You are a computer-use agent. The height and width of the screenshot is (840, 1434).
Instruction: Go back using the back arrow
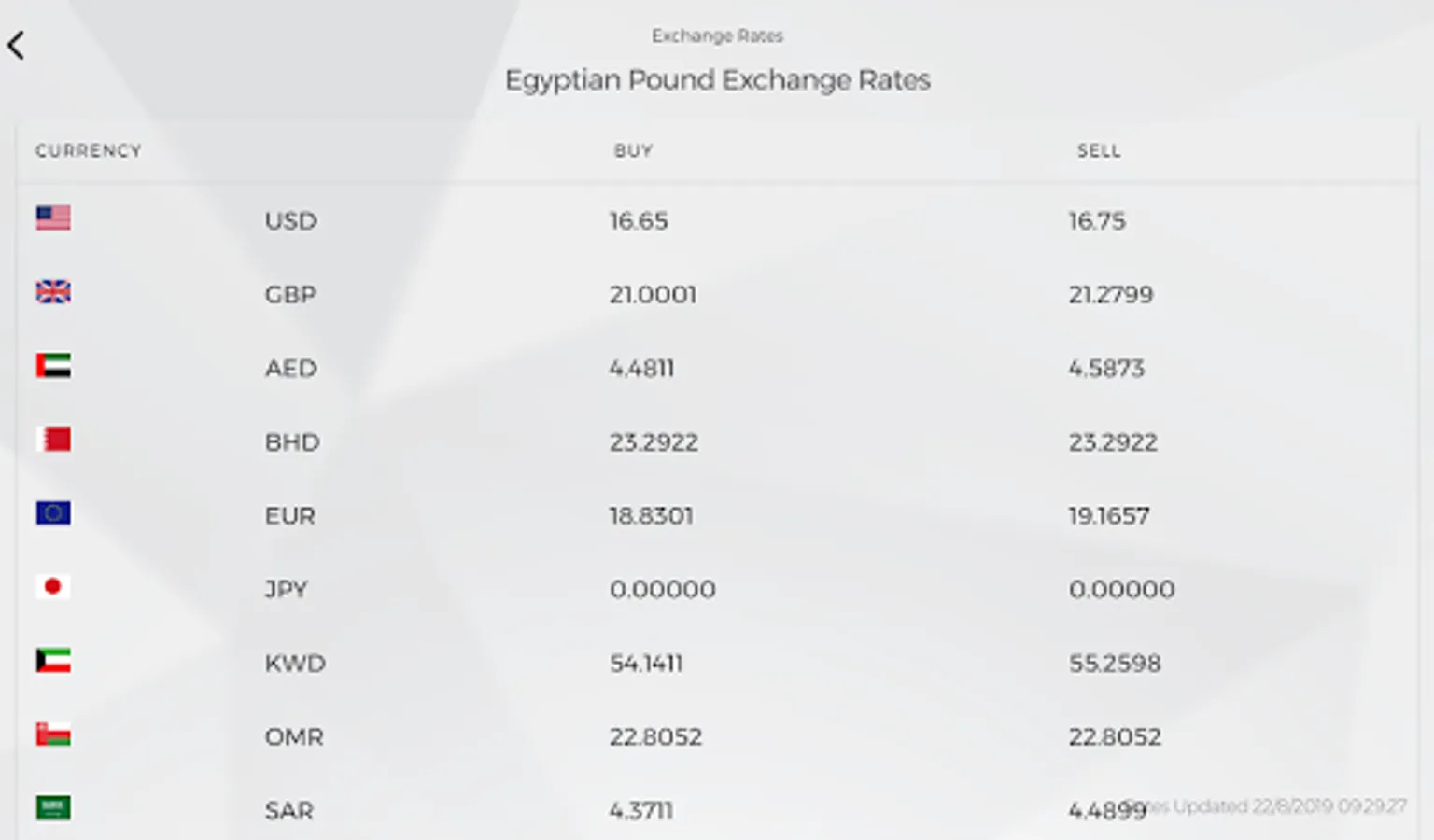coord(16,45)
